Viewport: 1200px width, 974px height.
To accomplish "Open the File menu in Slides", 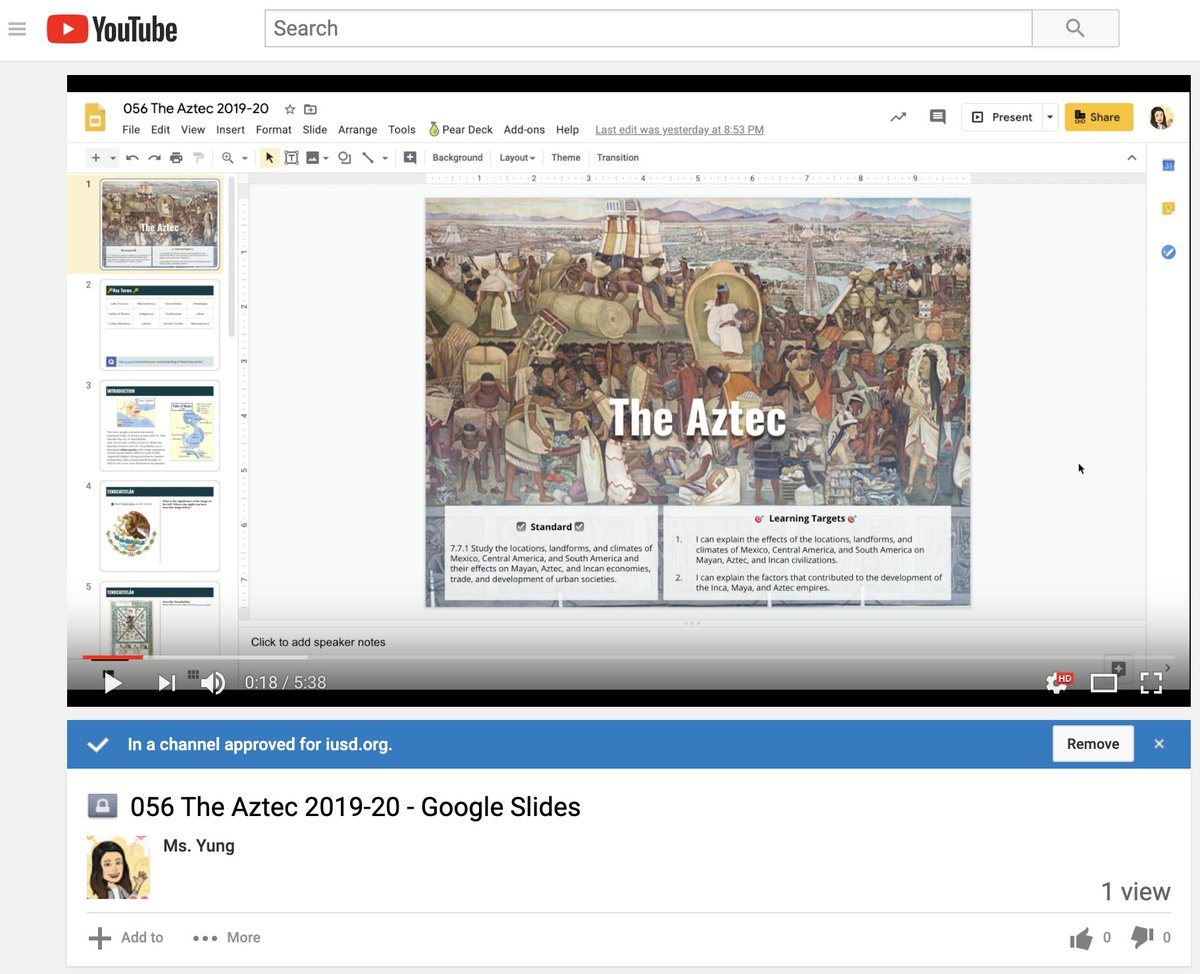I will click(x=131, y=130).
